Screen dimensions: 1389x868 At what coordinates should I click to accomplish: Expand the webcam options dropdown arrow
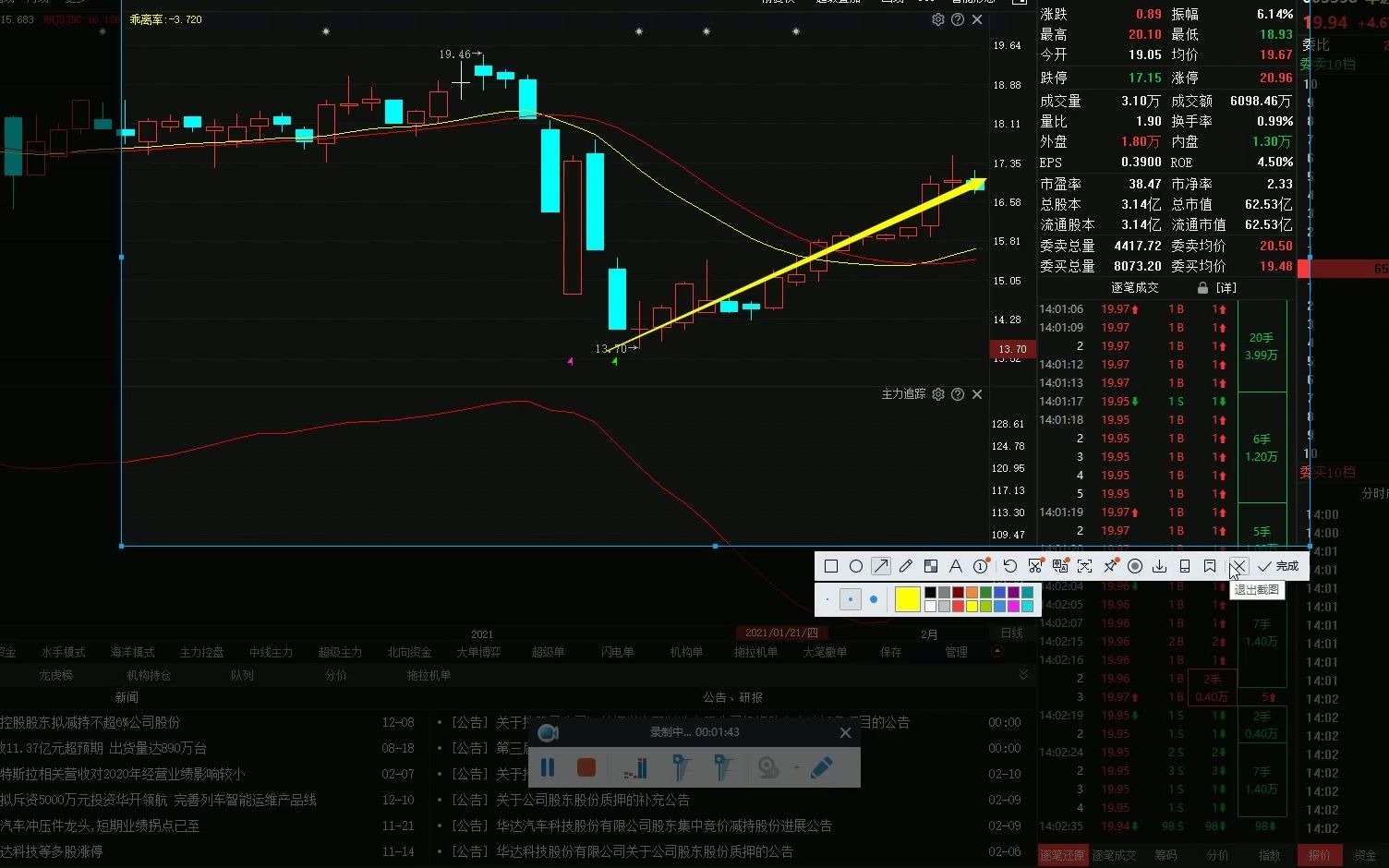(795, 768)
